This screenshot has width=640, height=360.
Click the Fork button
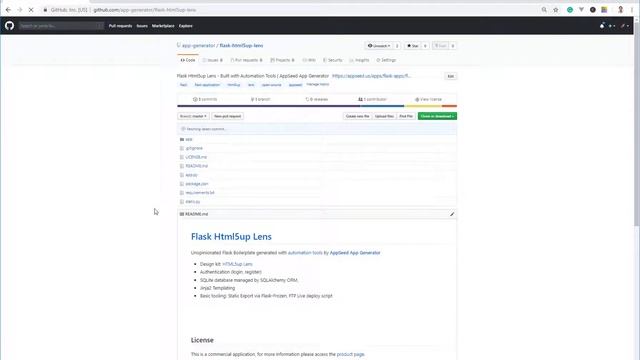point(440,46)
